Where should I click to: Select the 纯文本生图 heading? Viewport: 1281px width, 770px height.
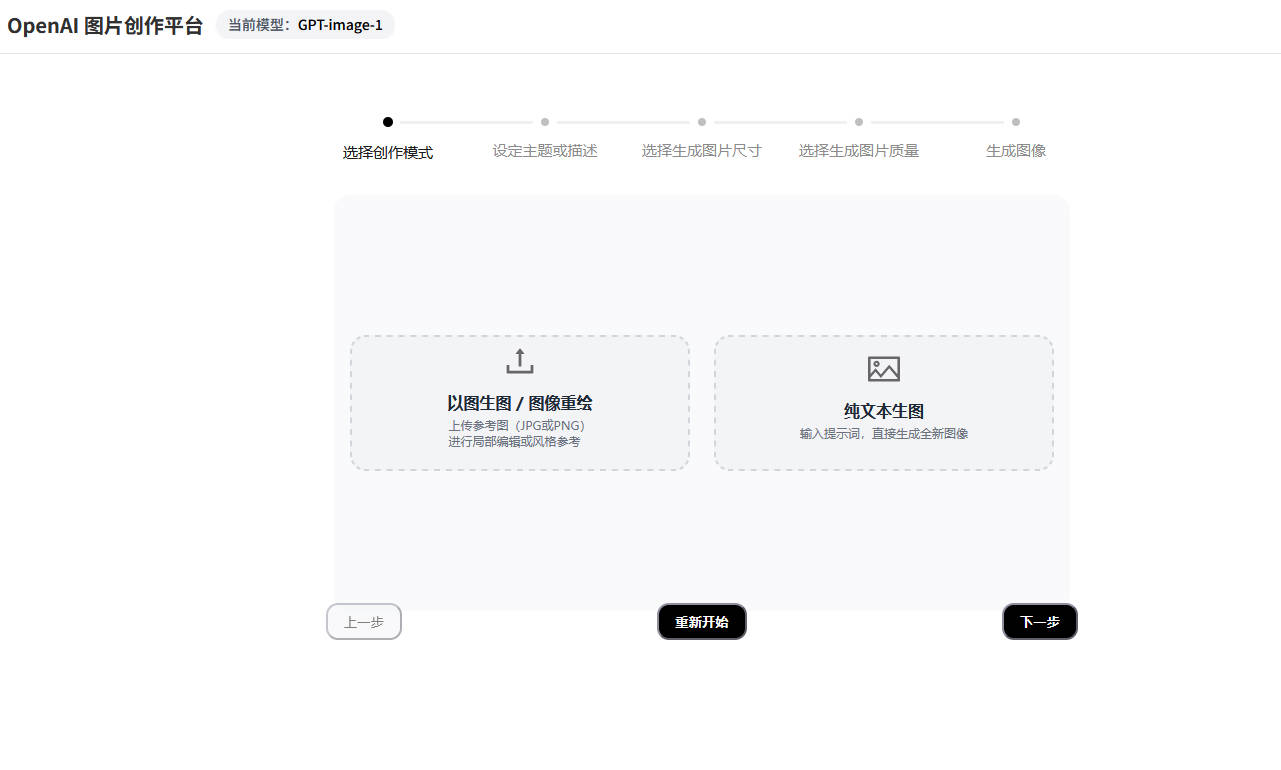[x=884, y=411]
